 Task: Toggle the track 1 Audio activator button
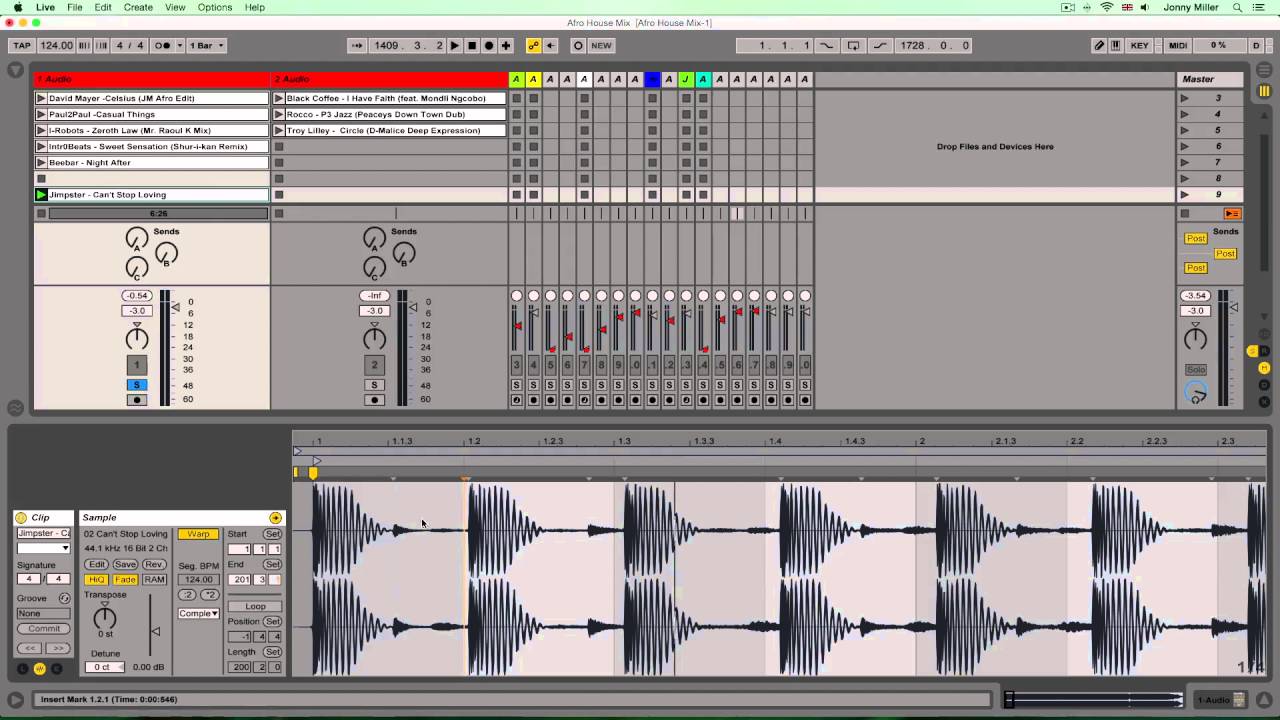[137, 365]
